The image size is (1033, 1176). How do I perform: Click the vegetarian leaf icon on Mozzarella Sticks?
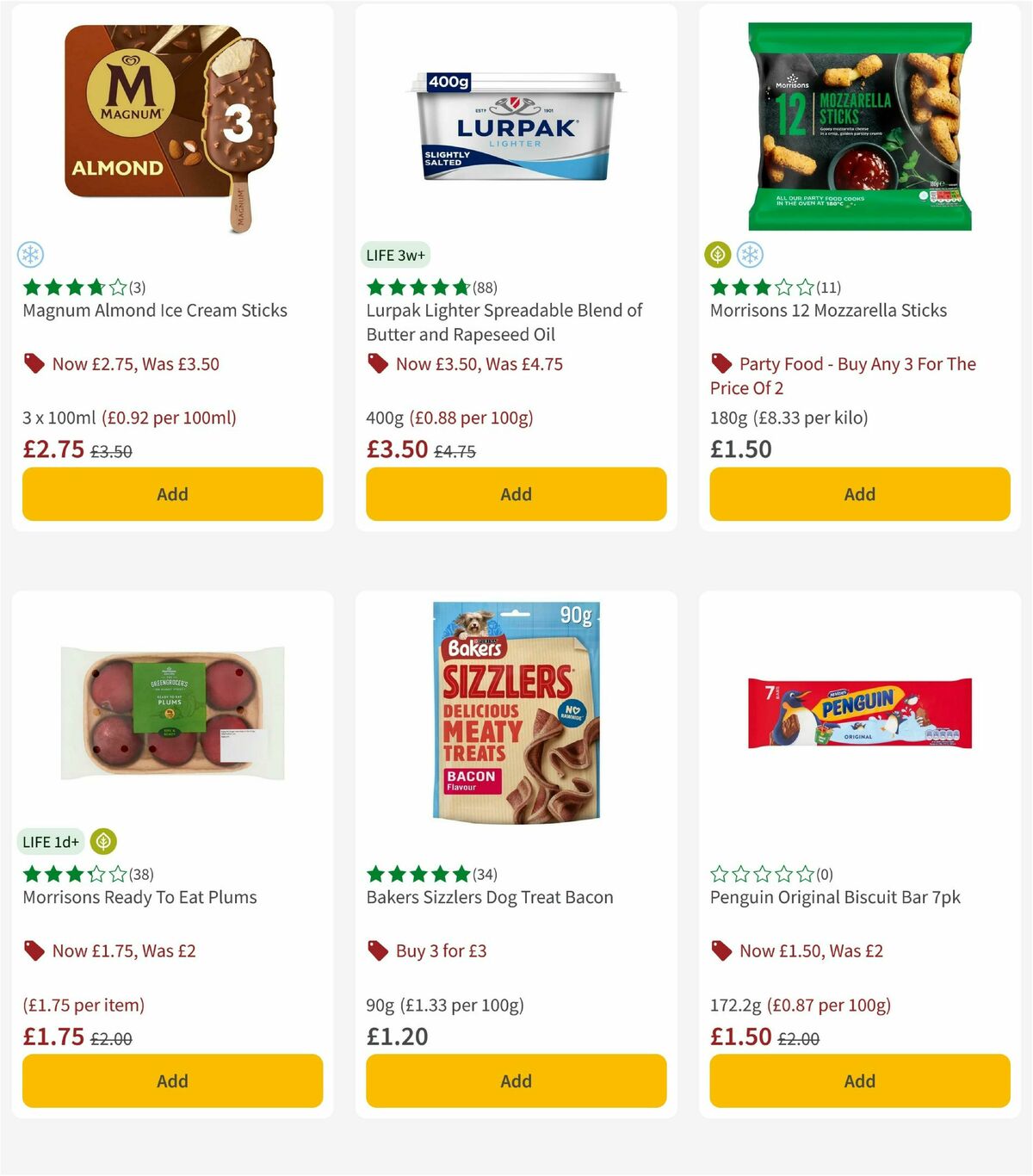(x=718, y=255)
